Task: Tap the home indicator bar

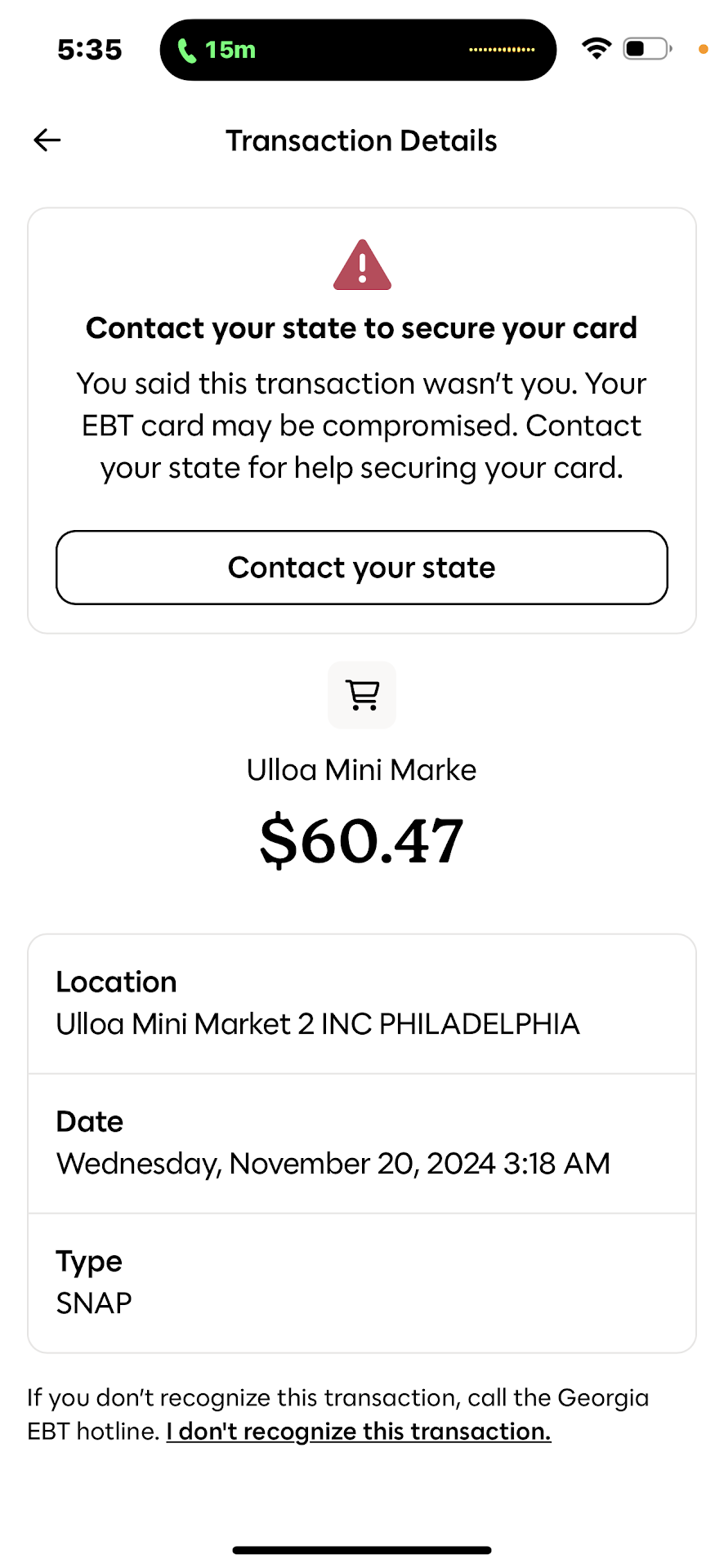Action: click(x=362, y=1549)
